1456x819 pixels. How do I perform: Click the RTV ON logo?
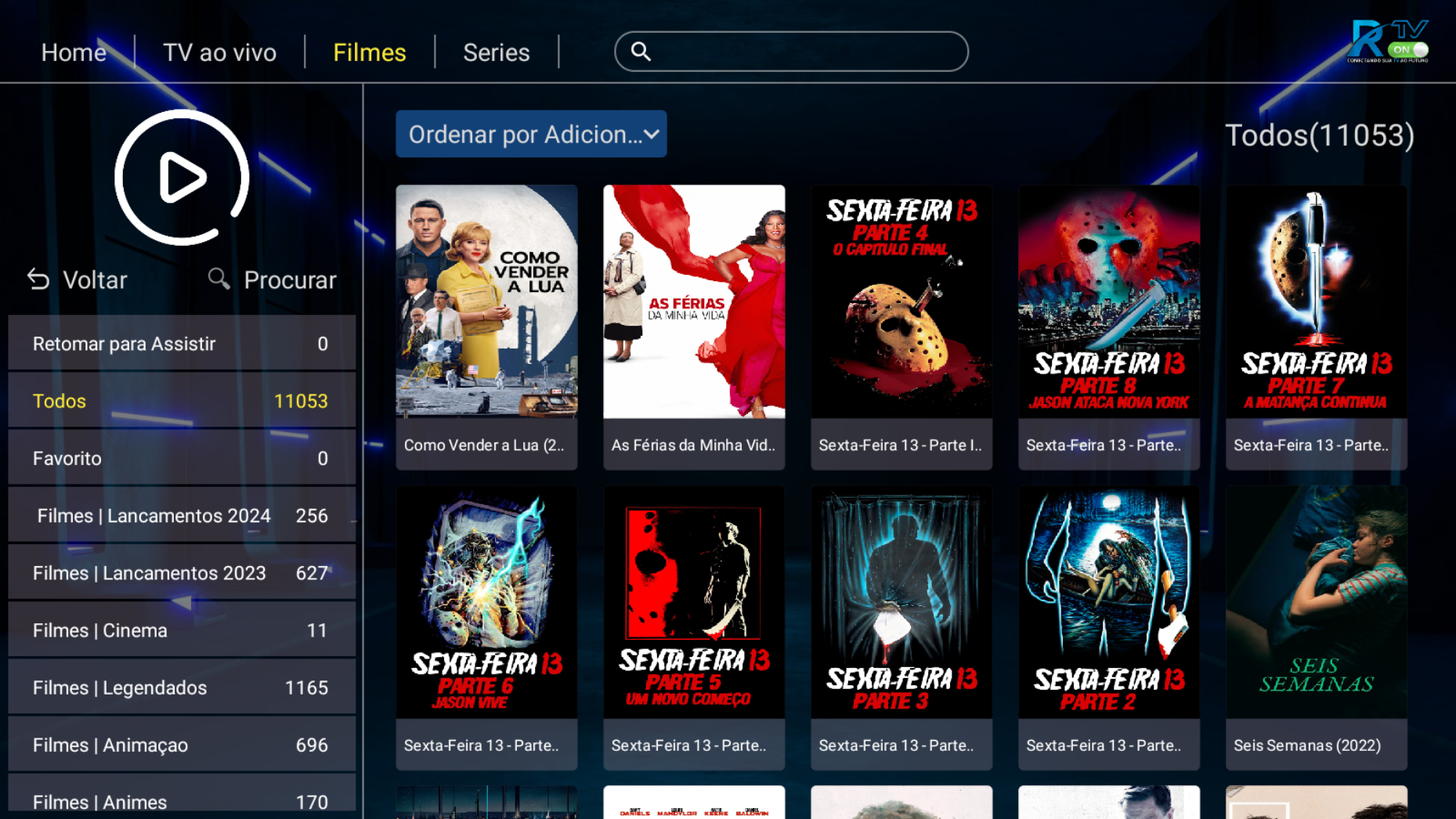(x=1387, y=41)
